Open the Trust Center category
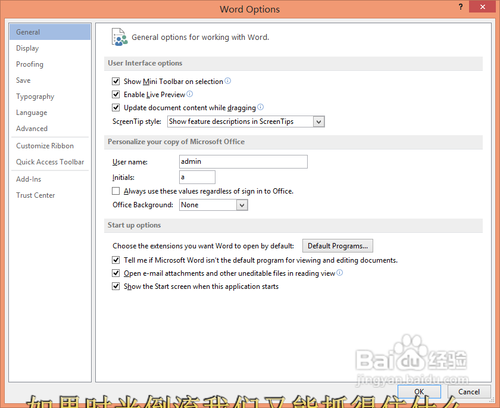The height and width of the screenshot is (408, 500). [50, 195]
